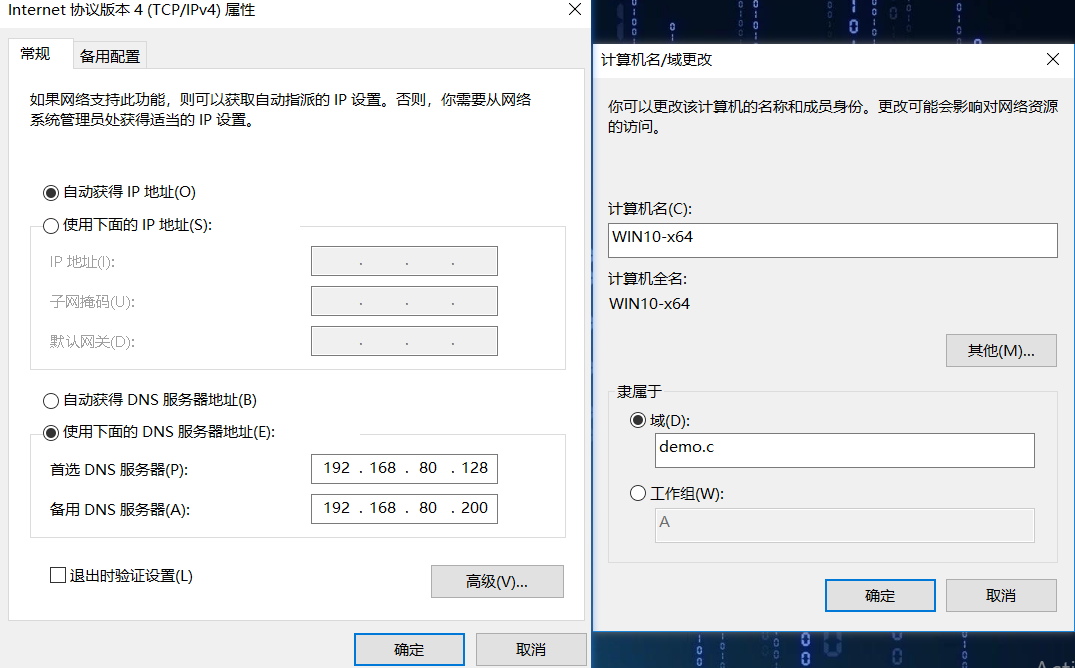Close the TCP/IPv4 properties dialog

click(x=575, y=10)
